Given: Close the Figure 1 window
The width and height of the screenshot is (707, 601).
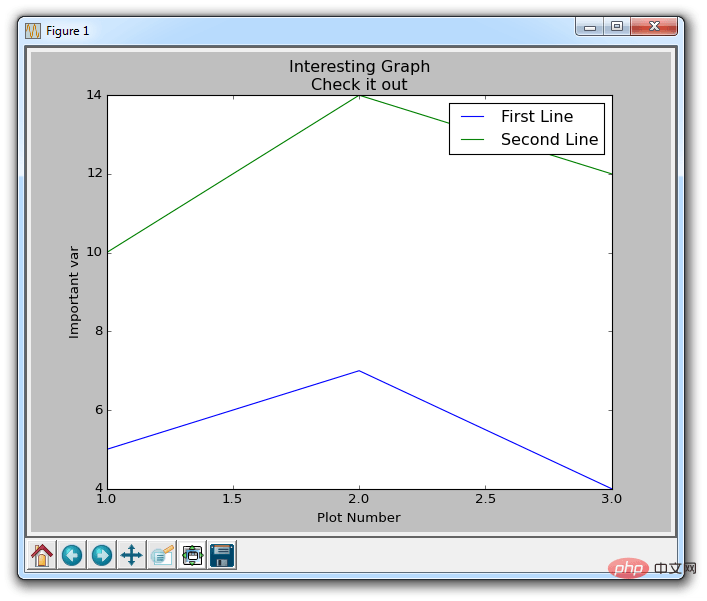Looking at the screenshot, I should 654,27.
